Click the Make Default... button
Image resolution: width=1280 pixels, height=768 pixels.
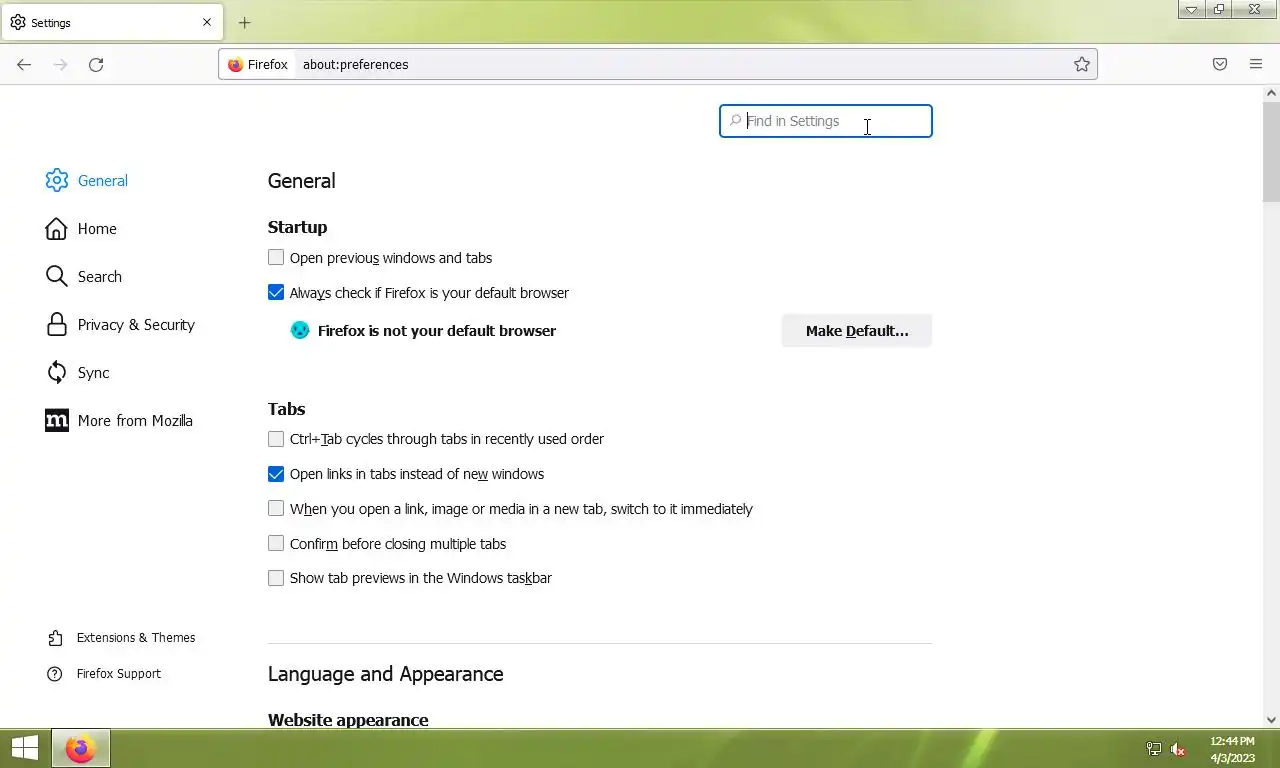click(857, 330)
